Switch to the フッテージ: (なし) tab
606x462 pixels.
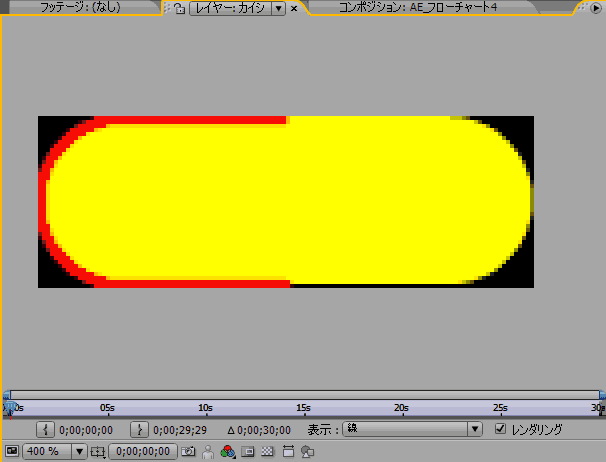click(x=80, y=7)
